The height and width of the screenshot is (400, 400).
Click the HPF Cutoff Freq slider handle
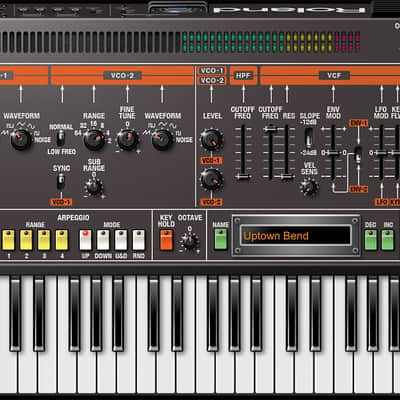243,176
